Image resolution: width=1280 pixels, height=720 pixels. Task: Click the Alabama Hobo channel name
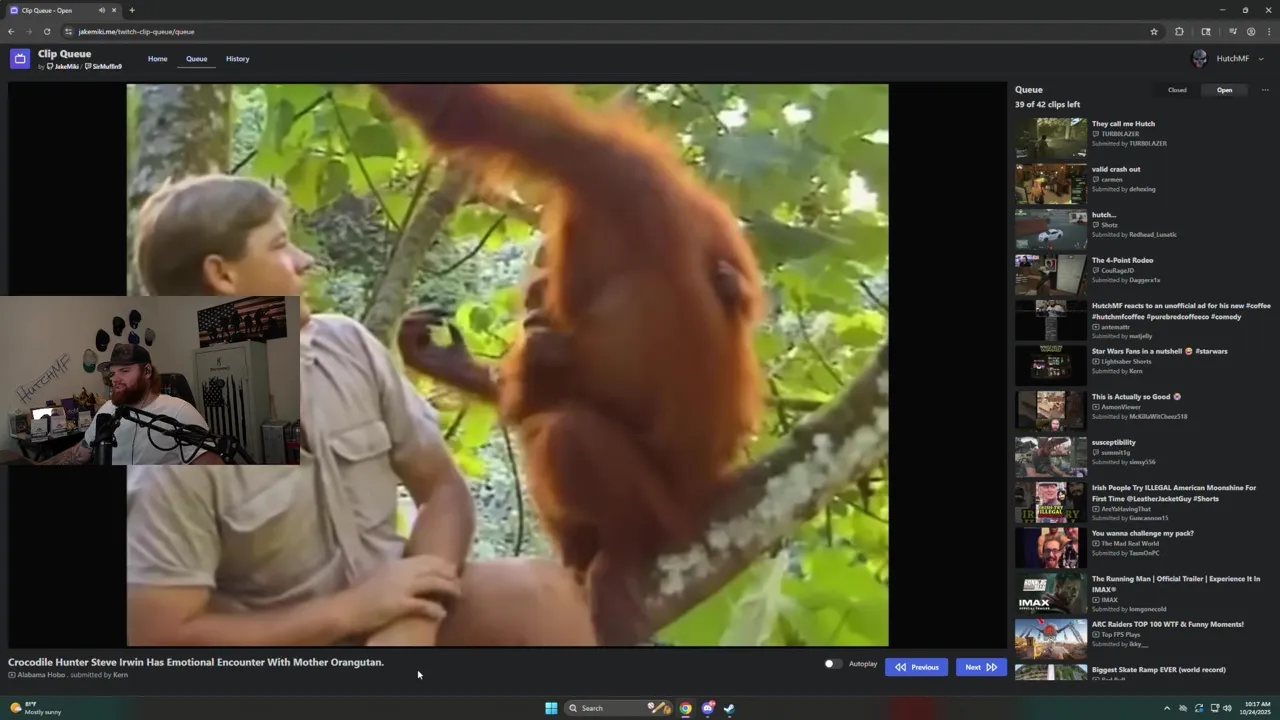[41, 675]
